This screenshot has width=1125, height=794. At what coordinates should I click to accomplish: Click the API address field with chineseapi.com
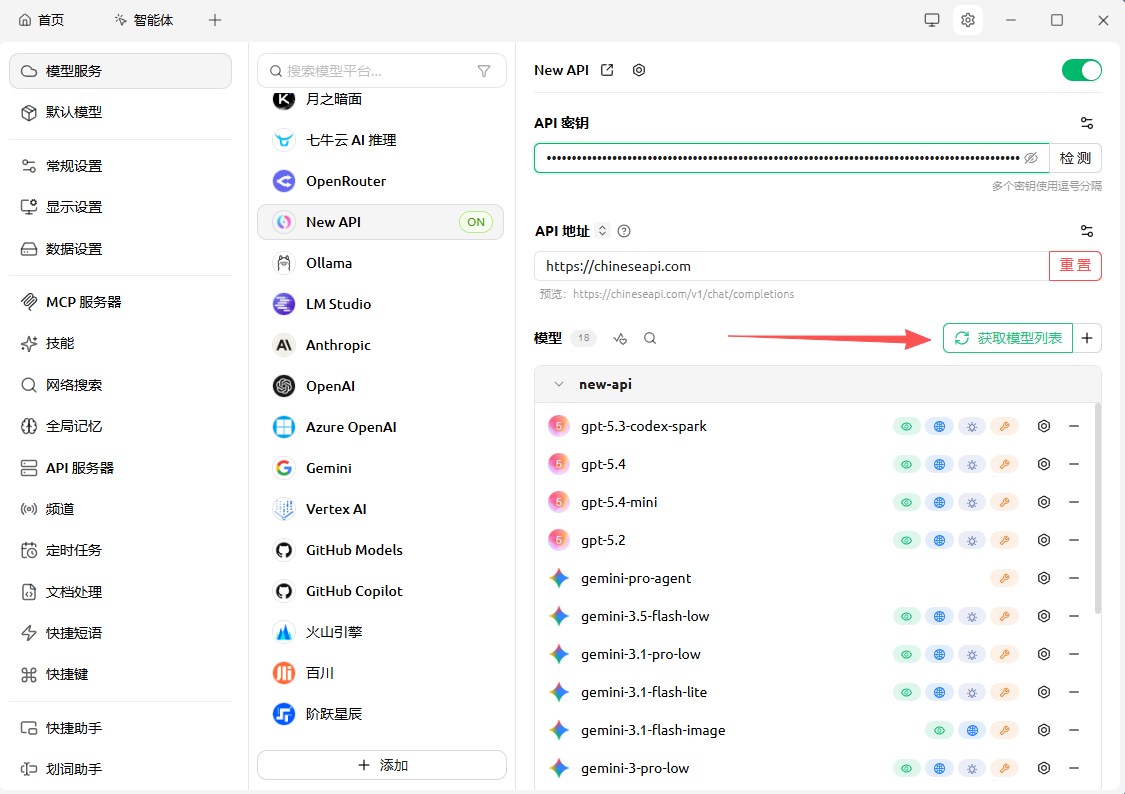pyautogui.click(x=791, y=266)
